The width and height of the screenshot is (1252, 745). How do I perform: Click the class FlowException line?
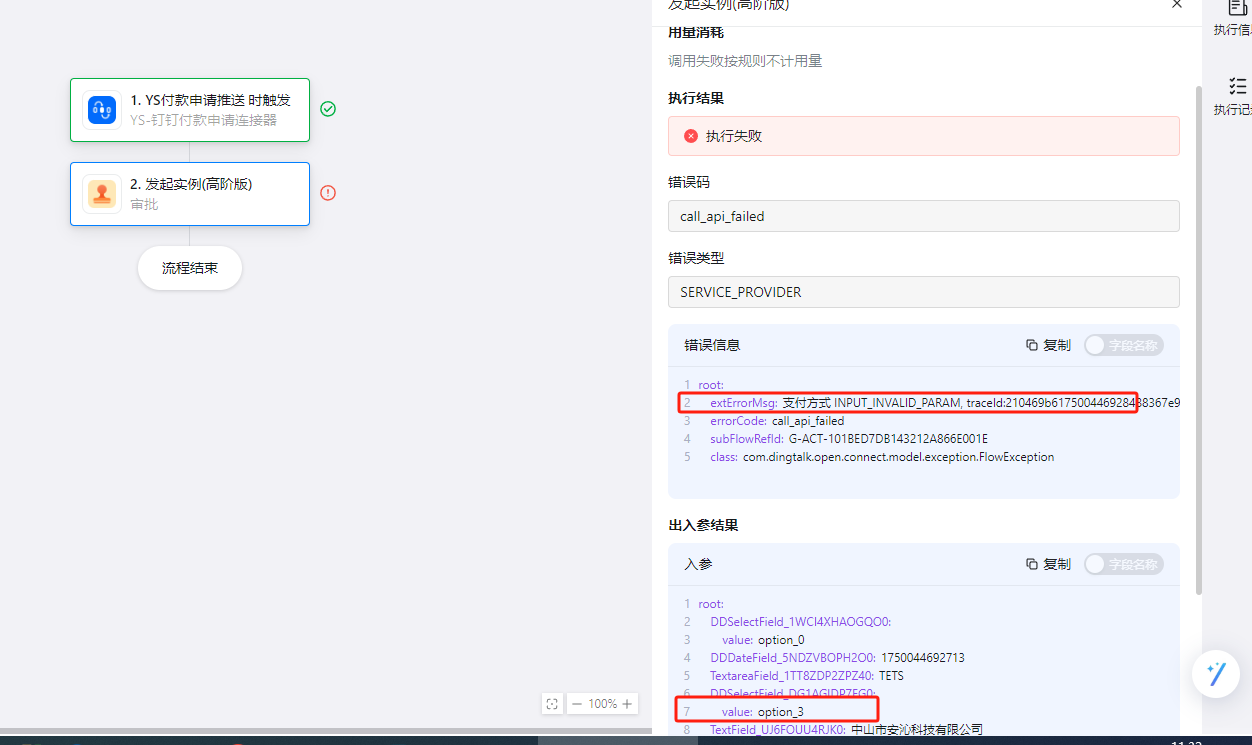[x=882, y=457]
